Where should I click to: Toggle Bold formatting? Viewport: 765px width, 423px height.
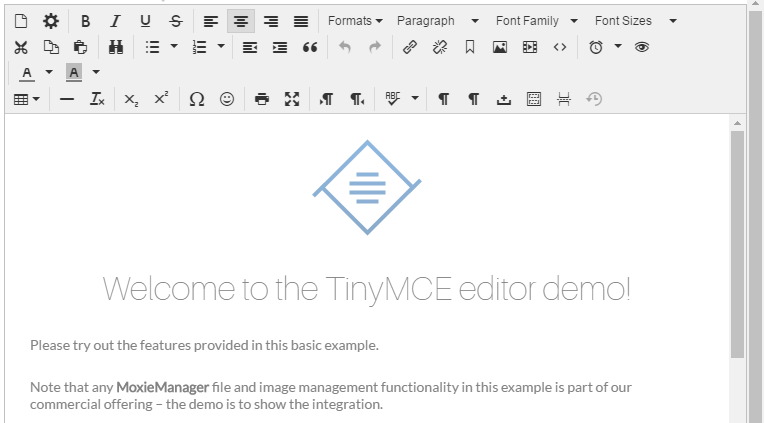85,21
